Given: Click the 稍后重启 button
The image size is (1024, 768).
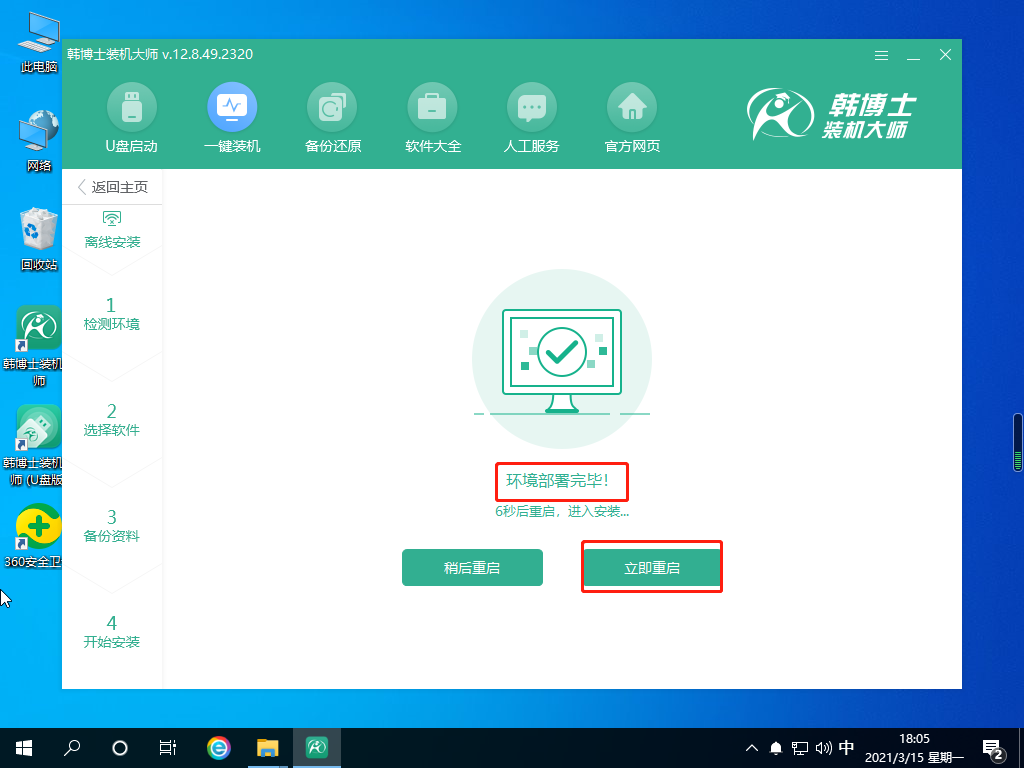Looking at the screenshot, I should (x=472, y=568).
